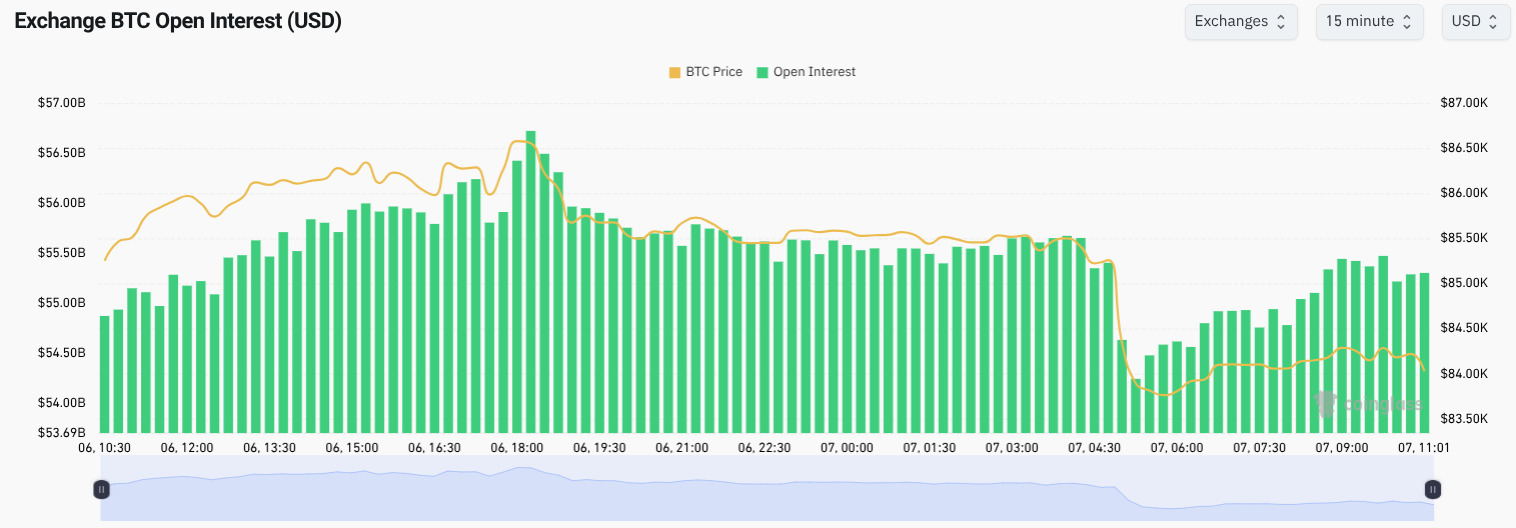Click the 07, 00:00 time axis label
The image size is (1516, 528).
click(x=847, y=449)
